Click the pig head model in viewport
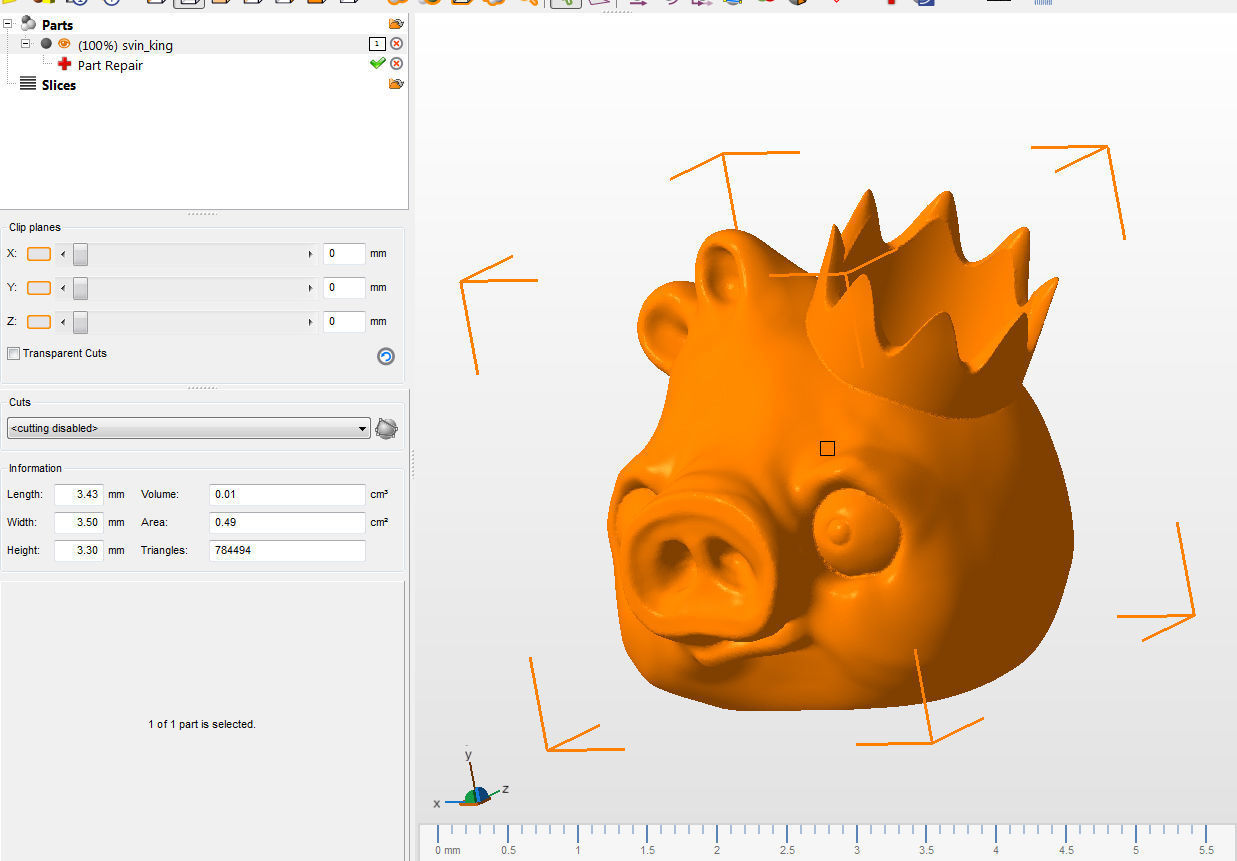1237x861 pixels. (x=840, y=450)
